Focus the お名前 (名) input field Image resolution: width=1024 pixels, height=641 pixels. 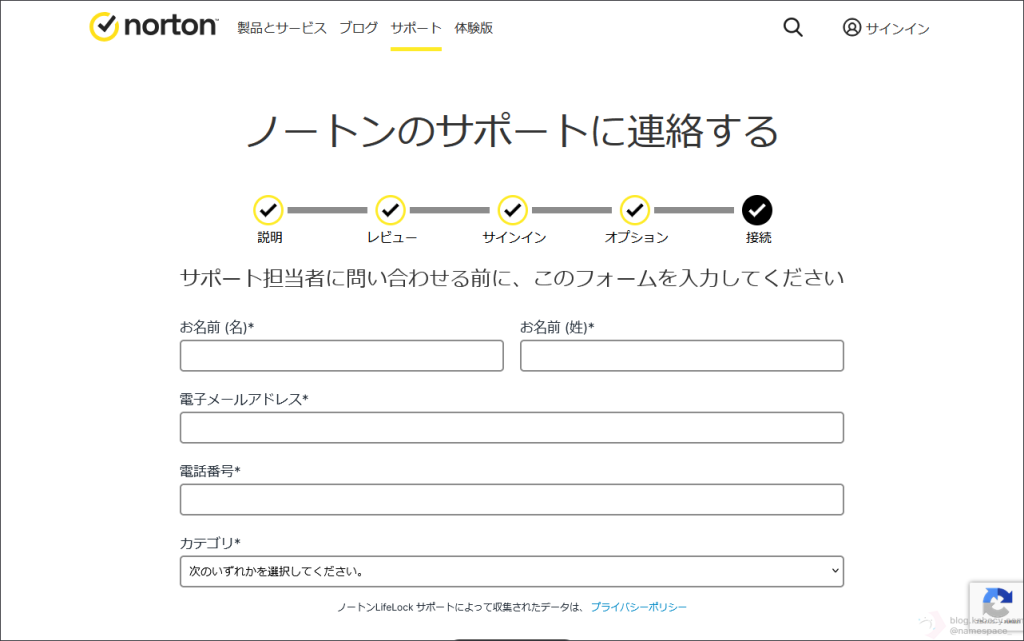[x=341, y=356]
